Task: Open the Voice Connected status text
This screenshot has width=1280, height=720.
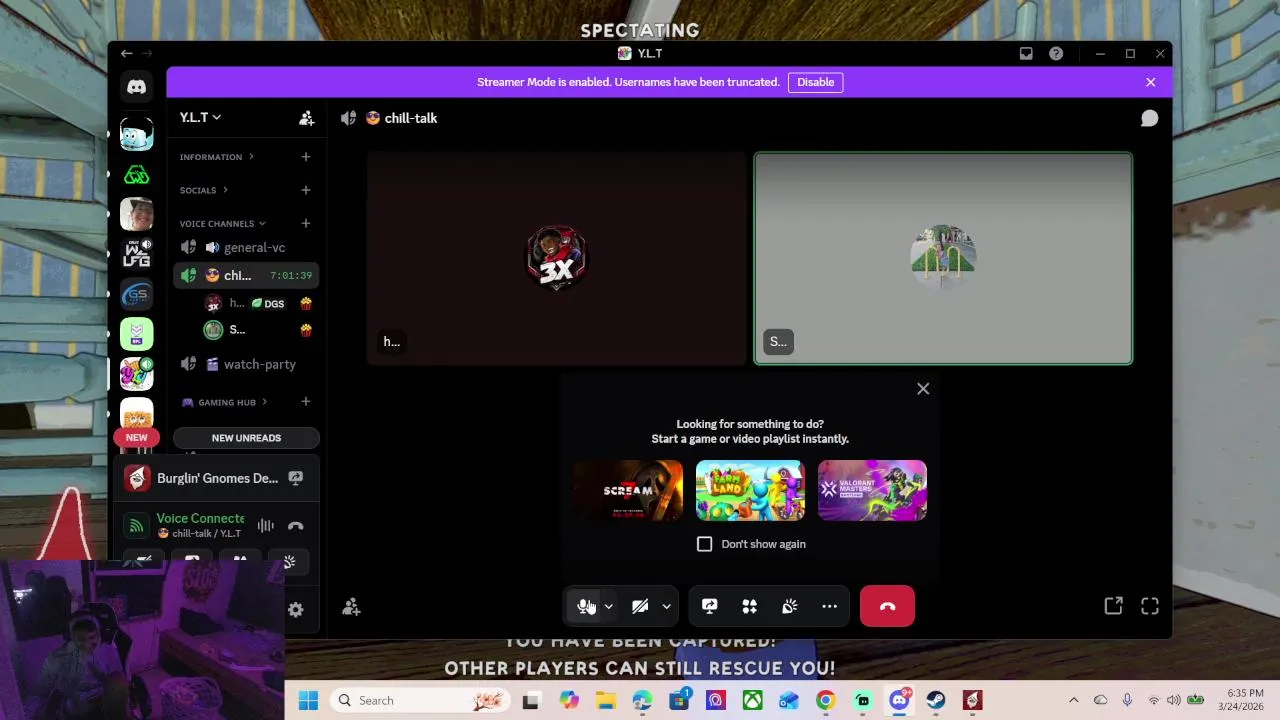Action: coord(200,518)
